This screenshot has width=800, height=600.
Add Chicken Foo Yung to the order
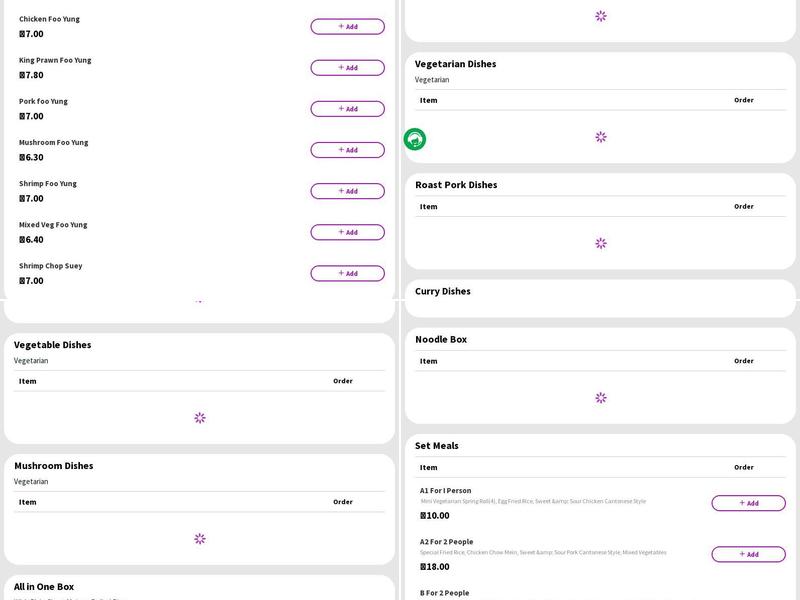coord(347,27)
